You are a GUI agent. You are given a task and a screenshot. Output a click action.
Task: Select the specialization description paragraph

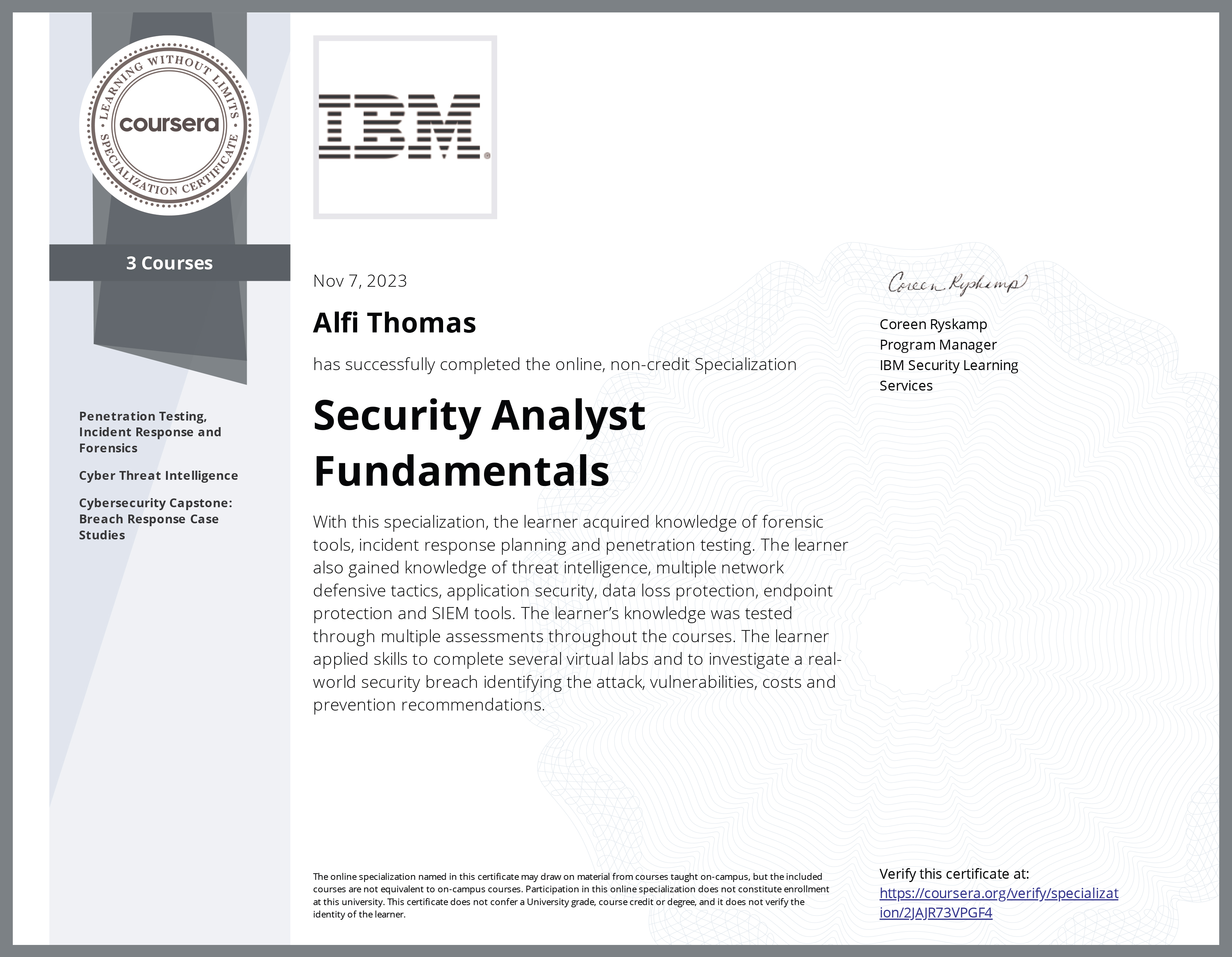point(581,613)
